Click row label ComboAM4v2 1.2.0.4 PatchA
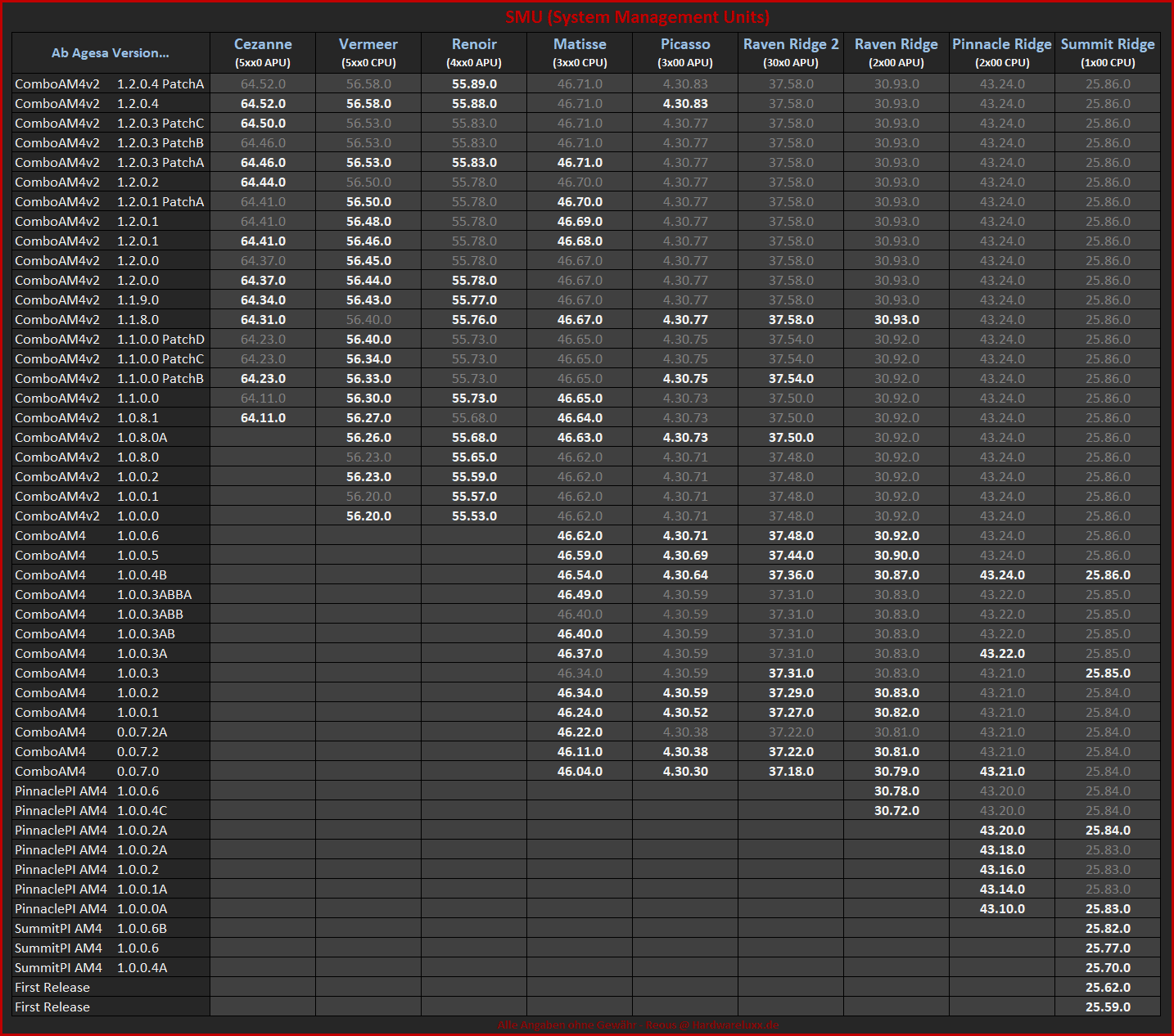Viewport: 1174px width, 1036px height. pyautogui.click(x=111, y=83)
